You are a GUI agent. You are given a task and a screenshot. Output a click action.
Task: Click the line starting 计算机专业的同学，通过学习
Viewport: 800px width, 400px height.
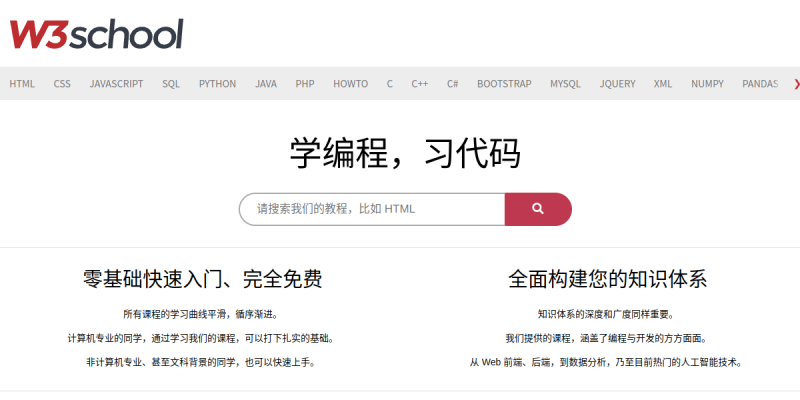(x=202, y=338)
